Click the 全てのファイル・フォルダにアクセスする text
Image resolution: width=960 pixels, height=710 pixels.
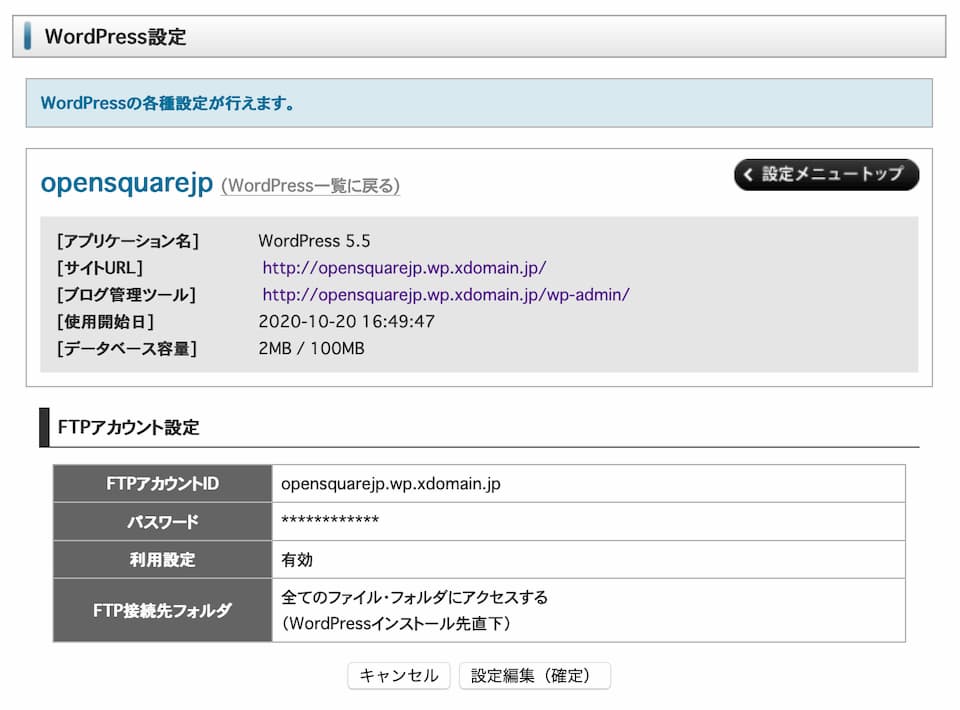click(x=415, y=598)
